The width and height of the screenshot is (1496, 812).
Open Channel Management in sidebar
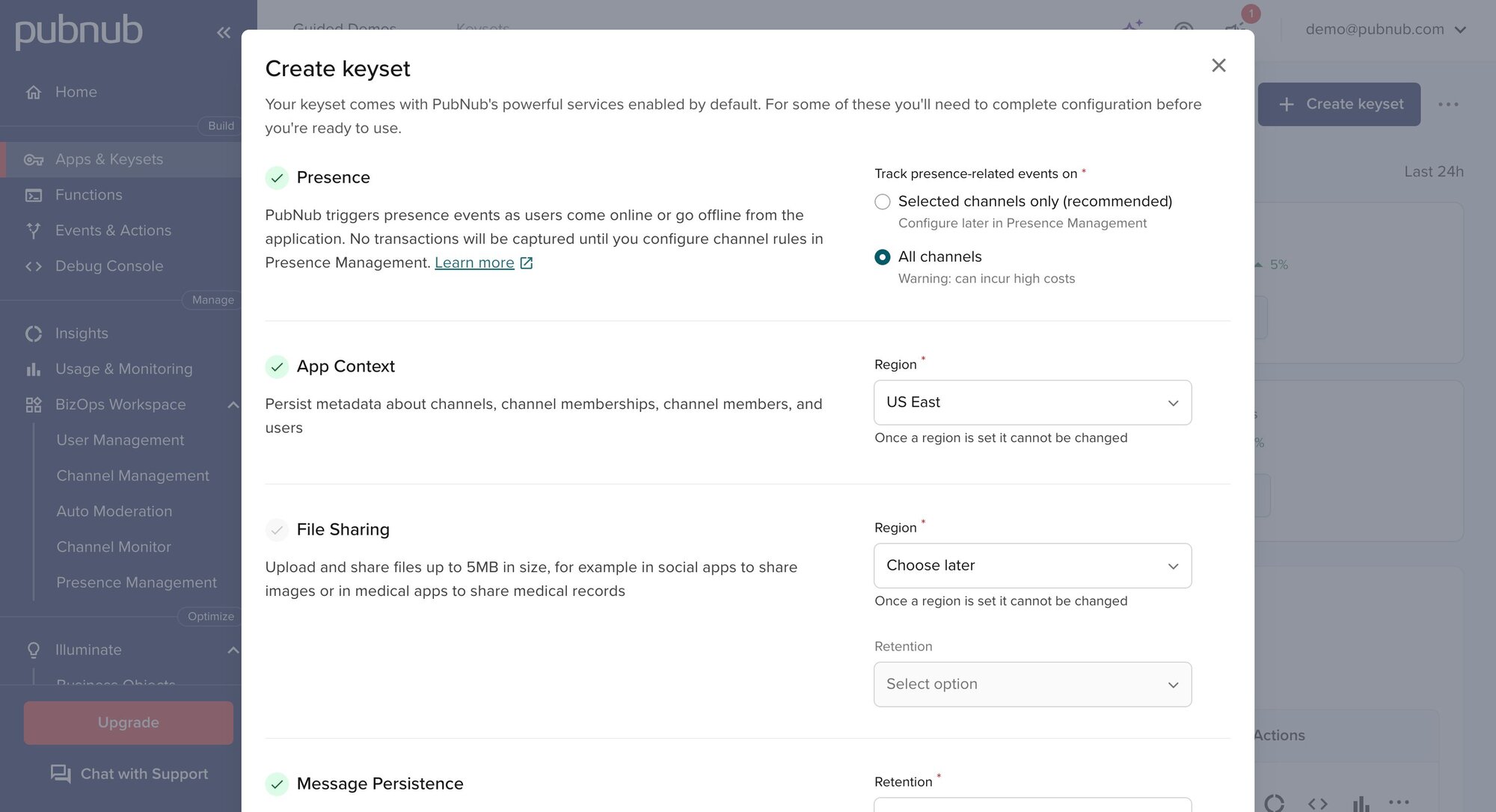[133, 476]
